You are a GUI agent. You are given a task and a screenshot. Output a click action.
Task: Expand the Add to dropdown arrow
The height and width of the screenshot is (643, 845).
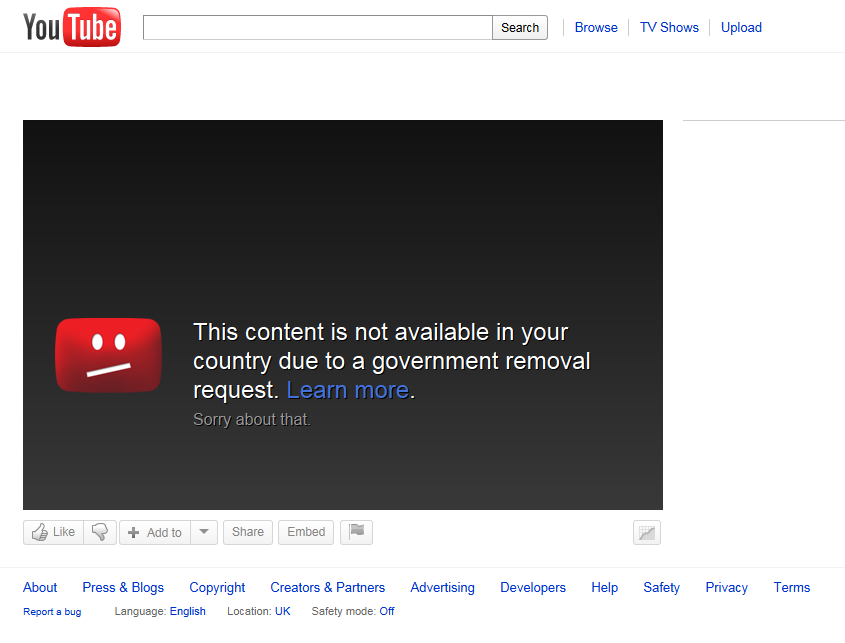coord(204,533)
